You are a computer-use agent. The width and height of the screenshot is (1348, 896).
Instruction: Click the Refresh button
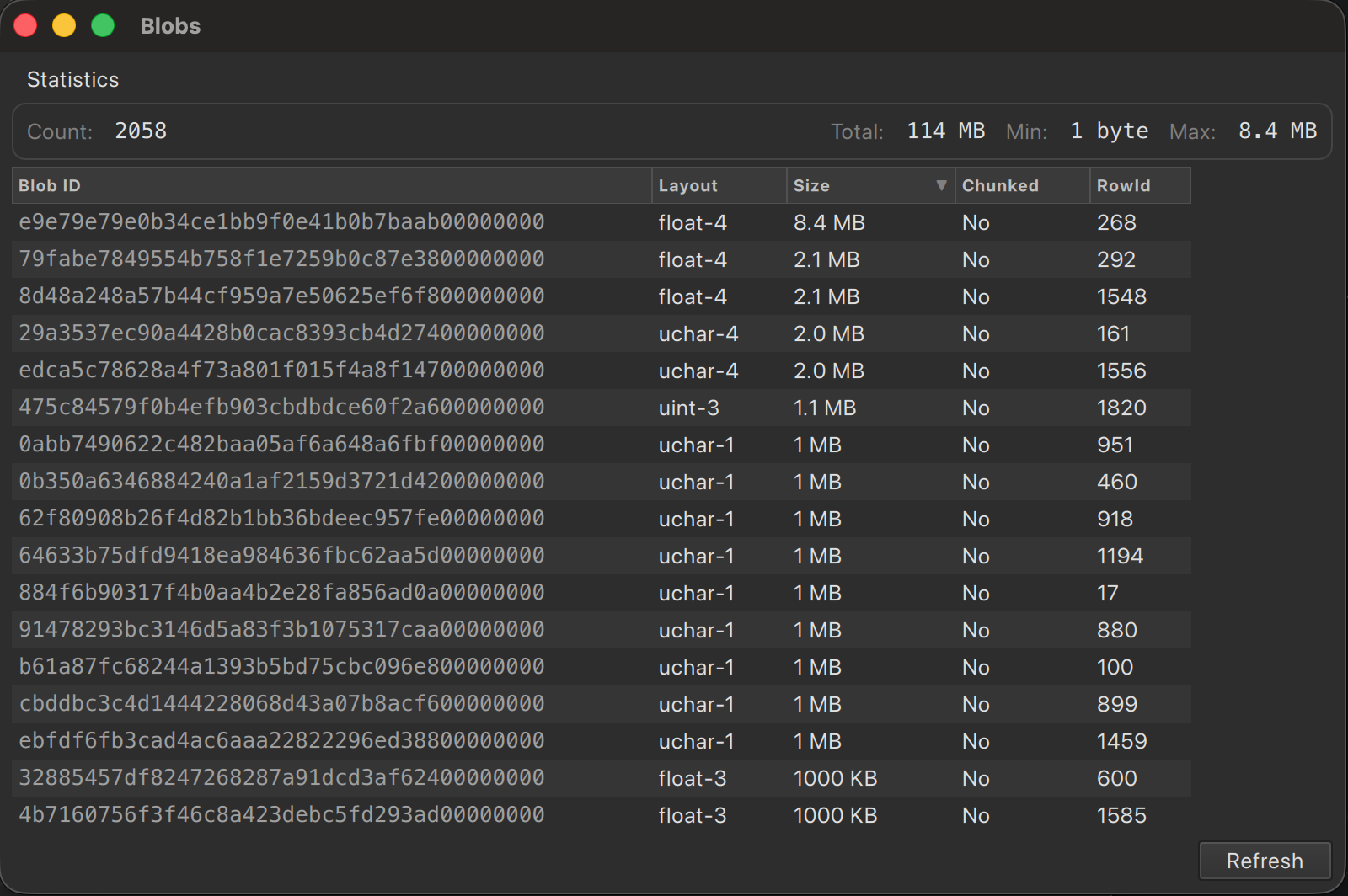click(1264, 861)
